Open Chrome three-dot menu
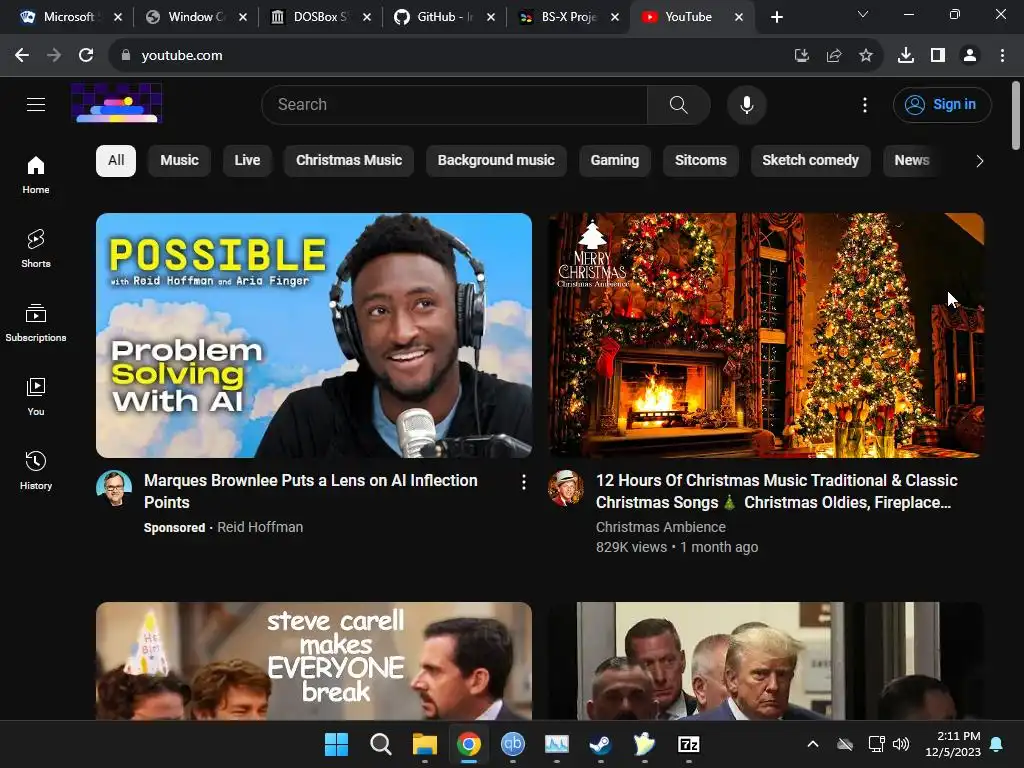This screenshot has height=768, width=1024. tap(1002, 56)
